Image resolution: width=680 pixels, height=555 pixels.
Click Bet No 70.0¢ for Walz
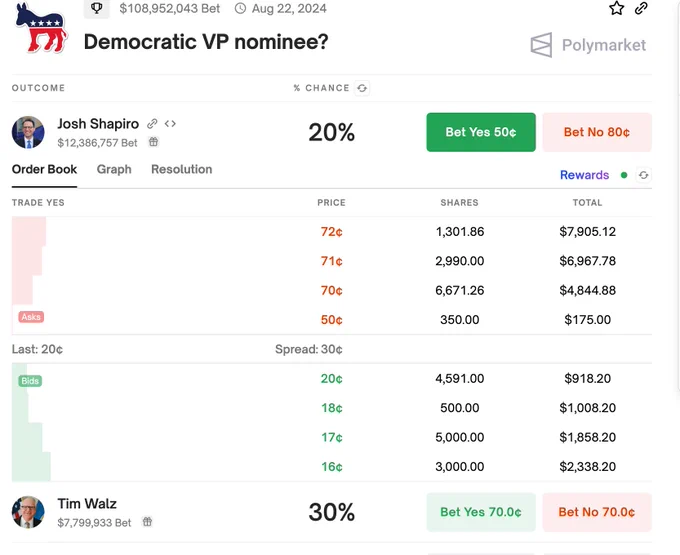pos(597,512)
